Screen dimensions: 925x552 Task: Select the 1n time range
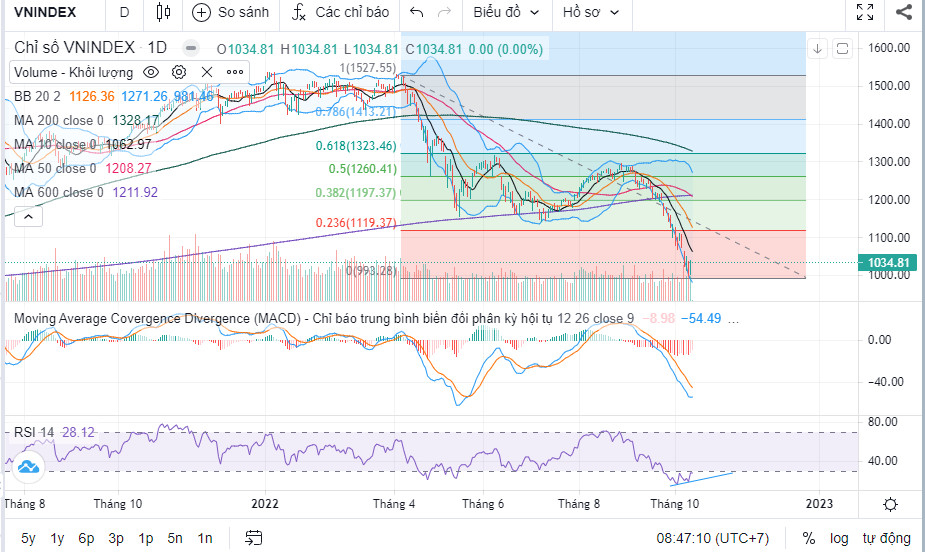205,538
